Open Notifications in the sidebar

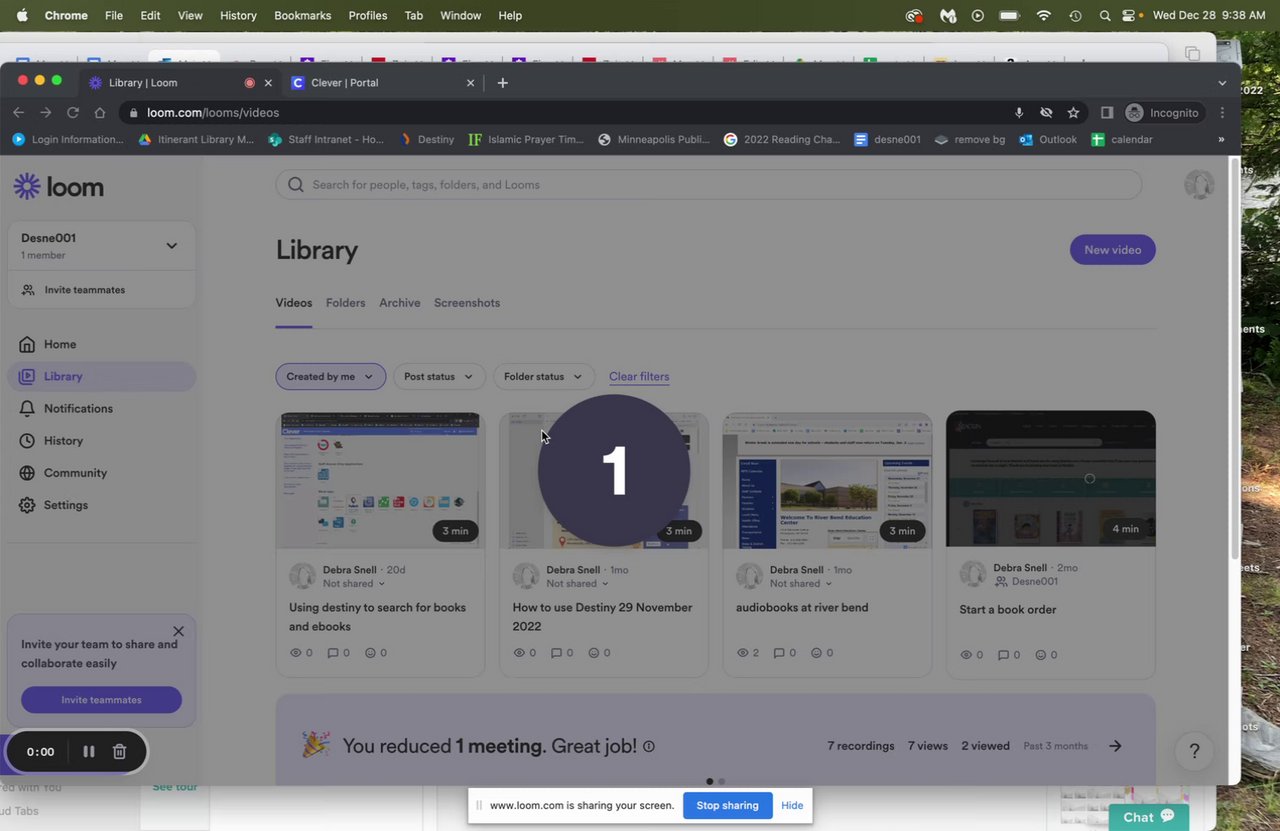click(78, 408)
